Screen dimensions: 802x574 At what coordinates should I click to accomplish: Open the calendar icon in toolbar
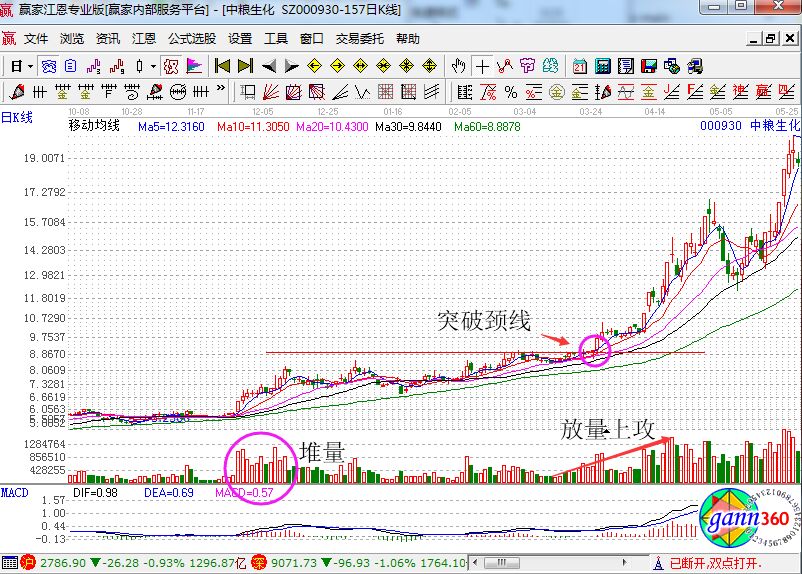point(580,66)
